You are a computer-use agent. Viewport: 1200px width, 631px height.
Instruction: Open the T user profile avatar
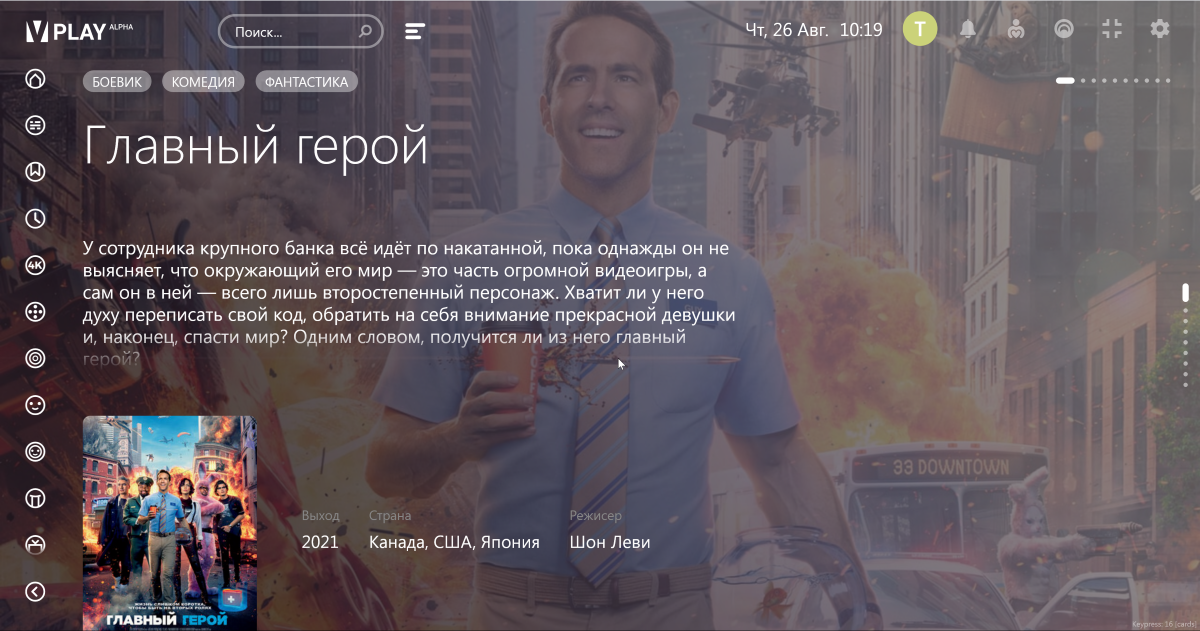(920, 29)
